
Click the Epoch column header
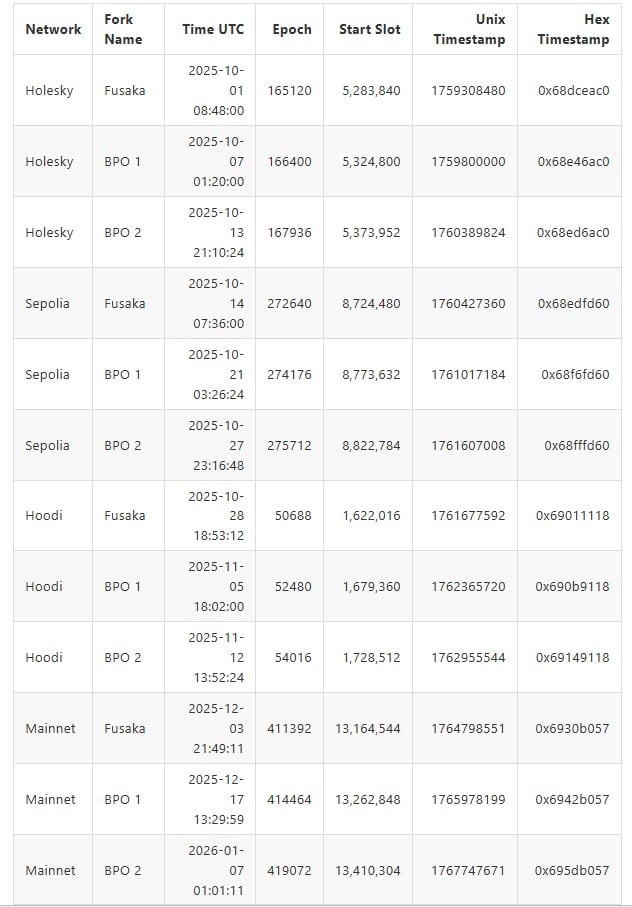[x=291, y=29]
